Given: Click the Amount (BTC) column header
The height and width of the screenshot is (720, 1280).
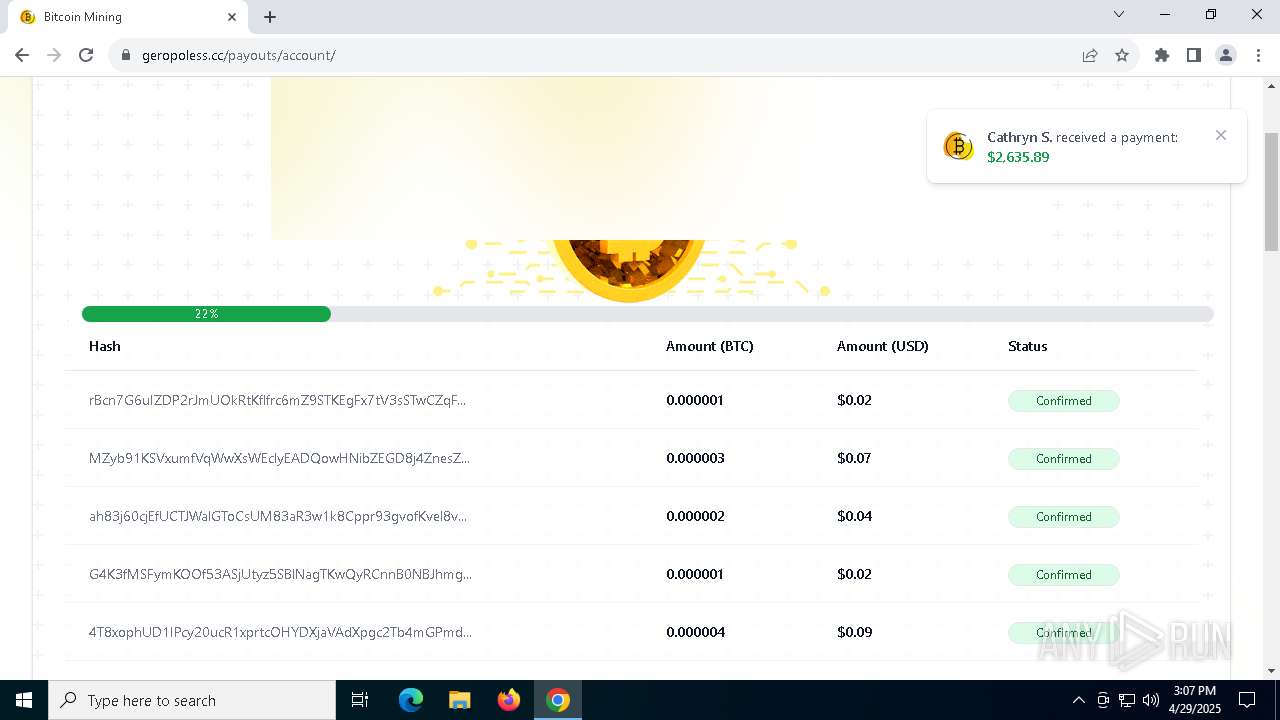Looking at the screenshot, I should [710, 346].
